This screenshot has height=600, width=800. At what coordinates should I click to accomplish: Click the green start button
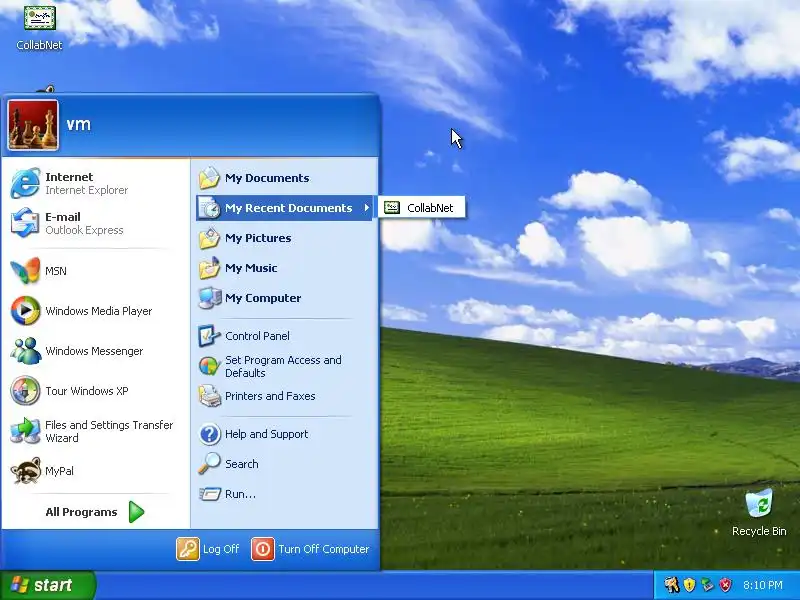coord(47,585)
